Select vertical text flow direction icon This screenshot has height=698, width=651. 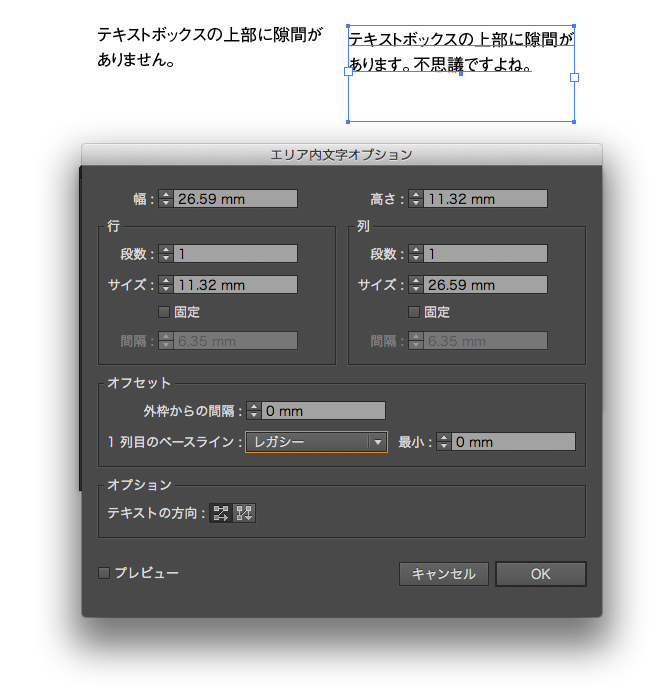tap(244, 513)
